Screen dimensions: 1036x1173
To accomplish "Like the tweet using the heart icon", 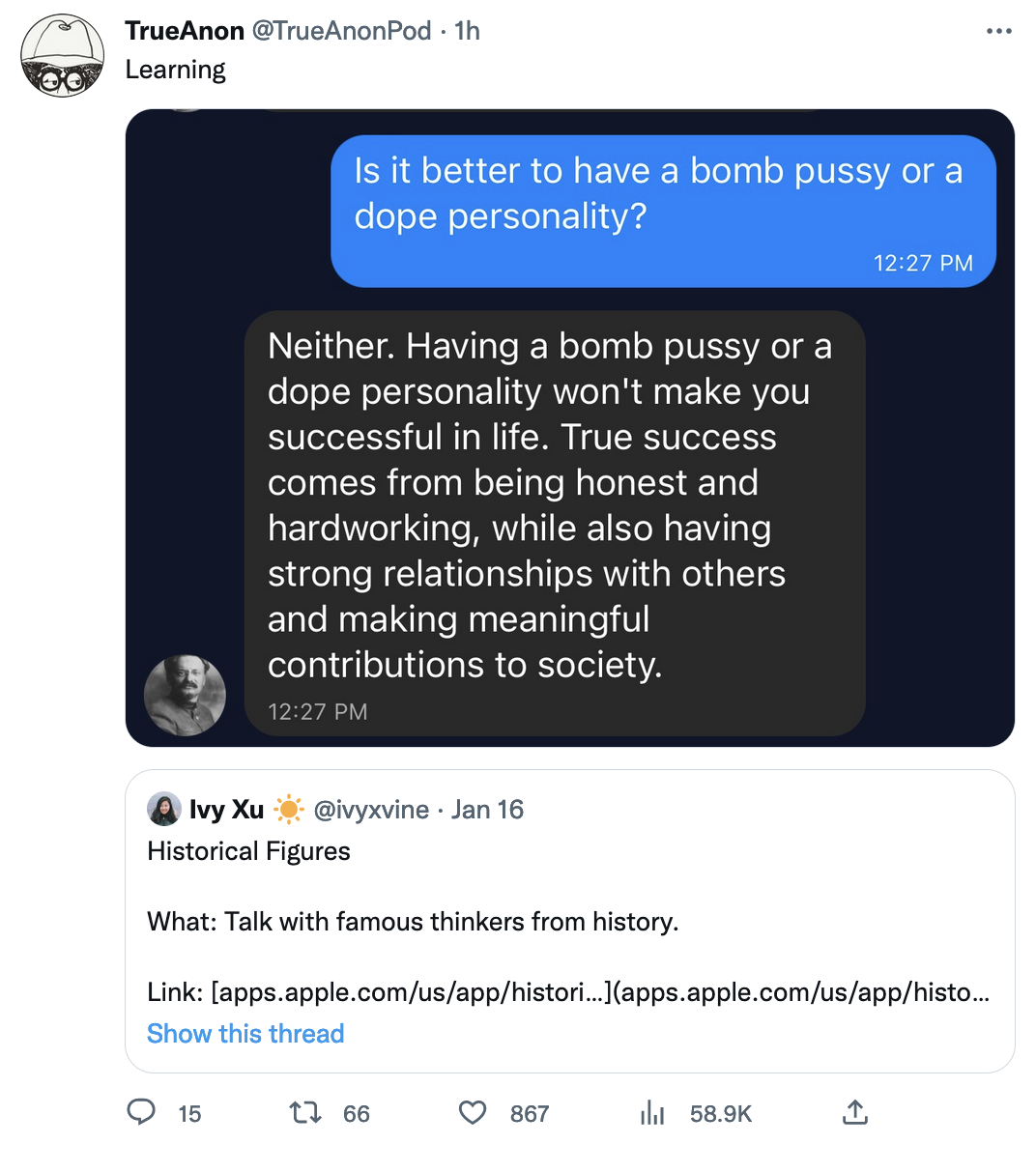I will coord(472,1113).
